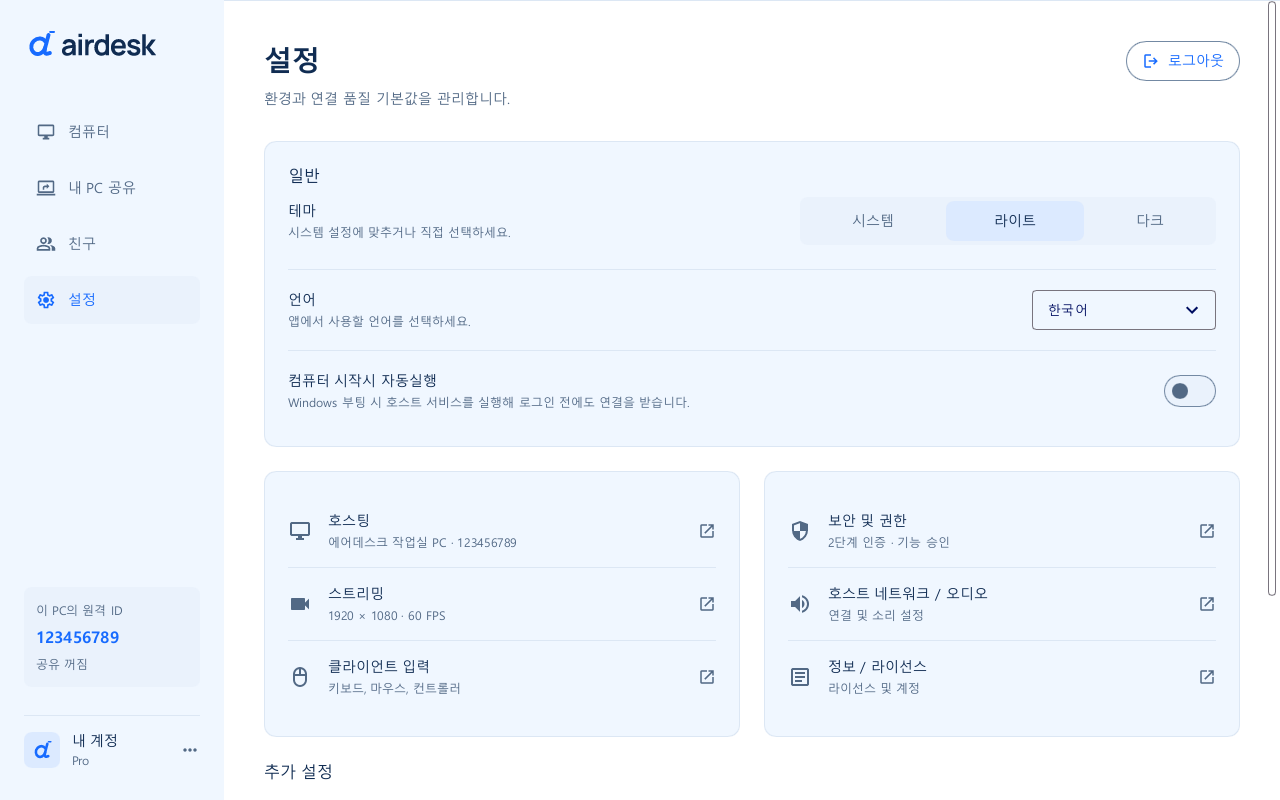
Task: Select the 다크 theme option
Action: pyautogui.click(x=1150, y=221)
